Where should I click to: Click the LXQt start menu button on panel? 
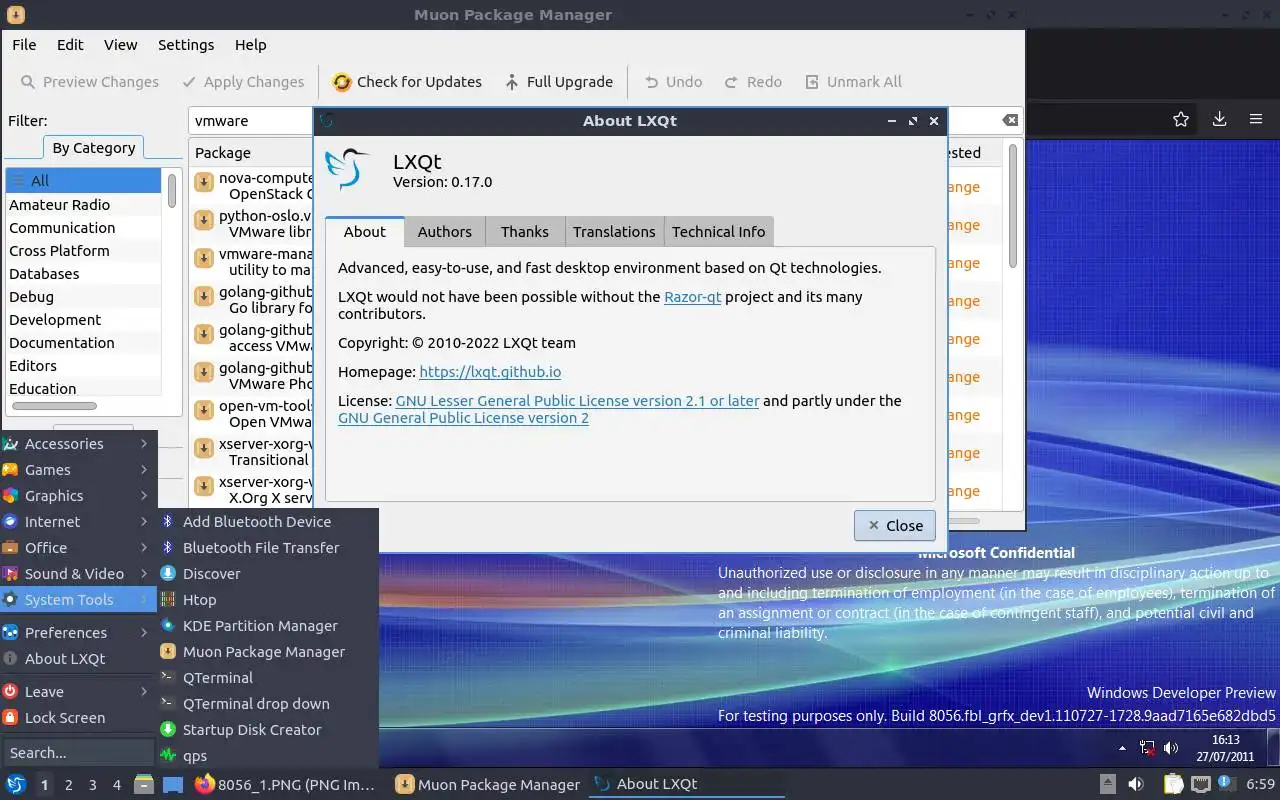tap(16, 784)
